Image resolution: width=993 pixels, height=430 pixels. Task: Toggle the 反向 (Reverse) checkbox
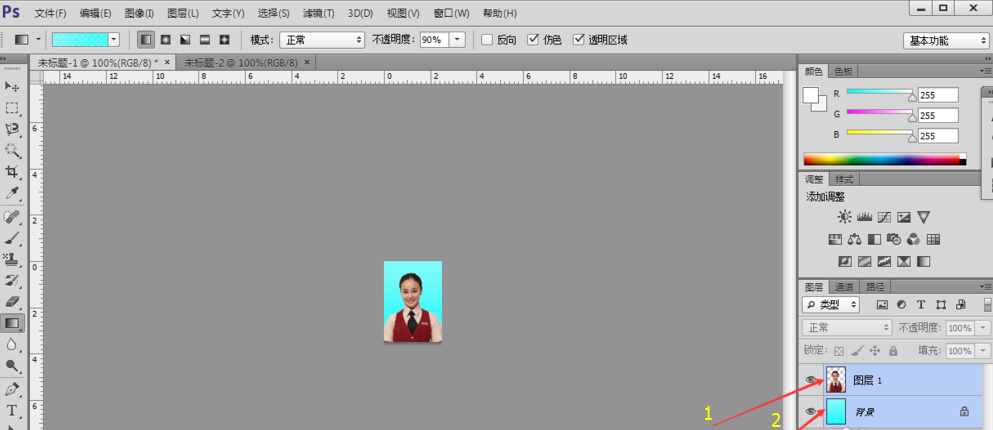pyautogui.click(x=487, y=40)
